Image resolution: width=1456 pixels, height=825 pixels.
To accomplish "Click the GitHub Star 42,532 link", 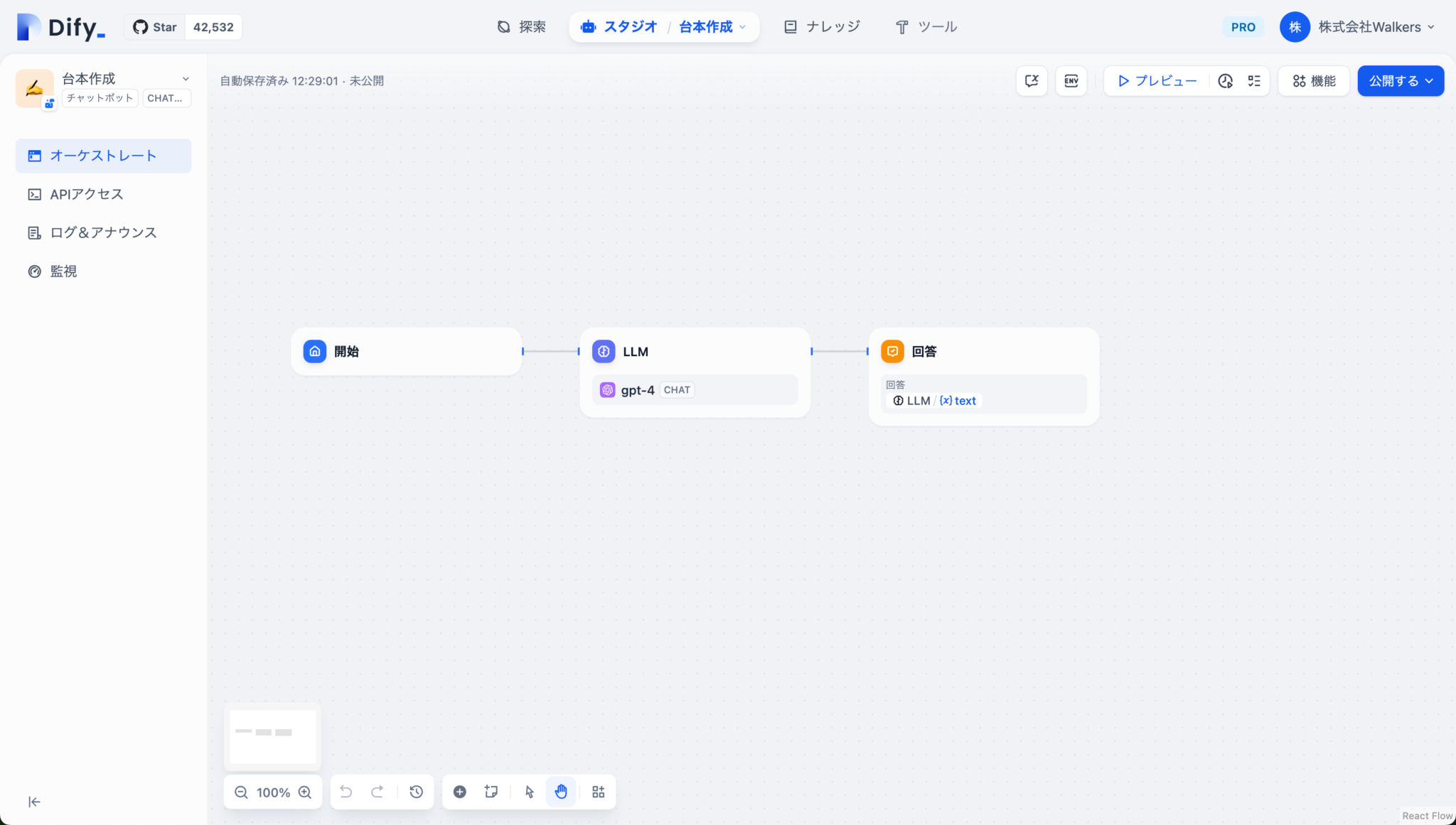I will 183,26.
